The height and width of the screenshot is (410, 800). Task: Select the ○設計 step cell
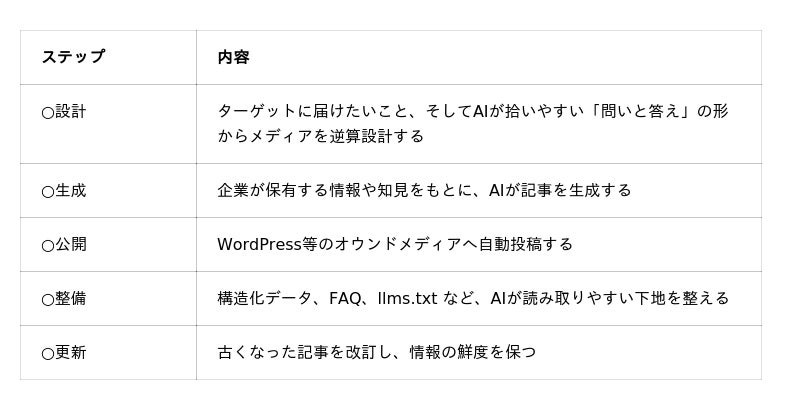point(108,124)
